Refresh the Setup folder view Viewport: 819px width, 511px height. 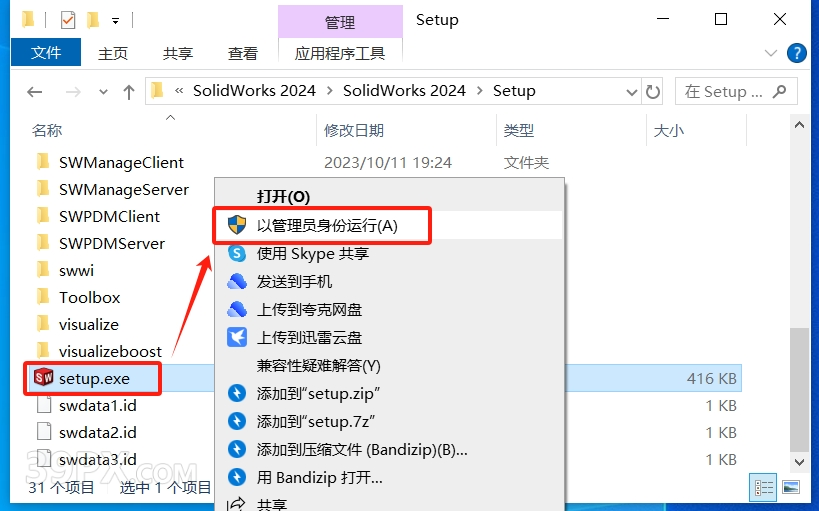(x=652, y=92)
